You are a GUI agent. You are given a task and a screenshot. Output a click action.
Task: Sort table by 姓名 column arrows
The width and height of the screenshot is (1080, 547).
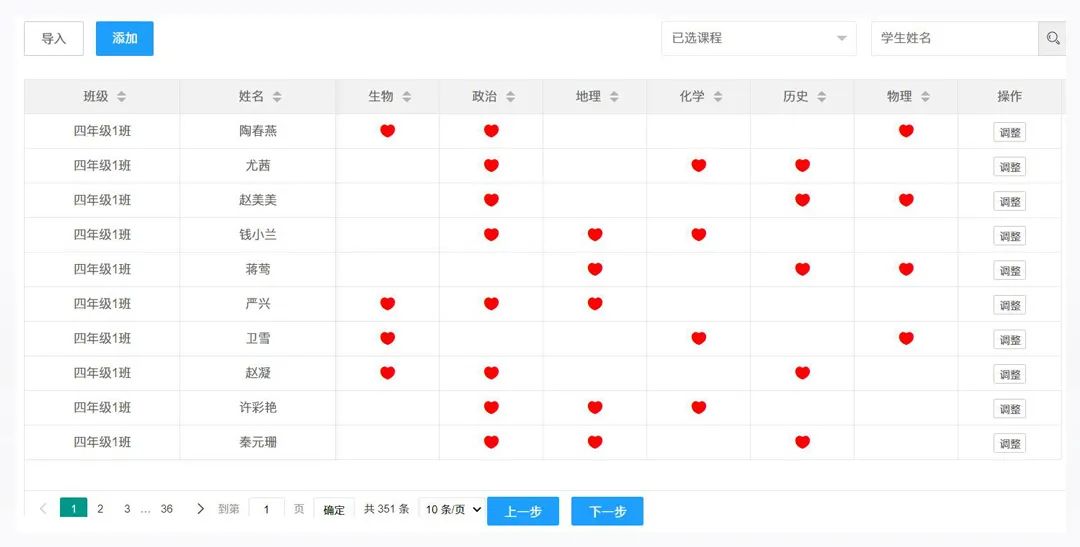(277, 96)
